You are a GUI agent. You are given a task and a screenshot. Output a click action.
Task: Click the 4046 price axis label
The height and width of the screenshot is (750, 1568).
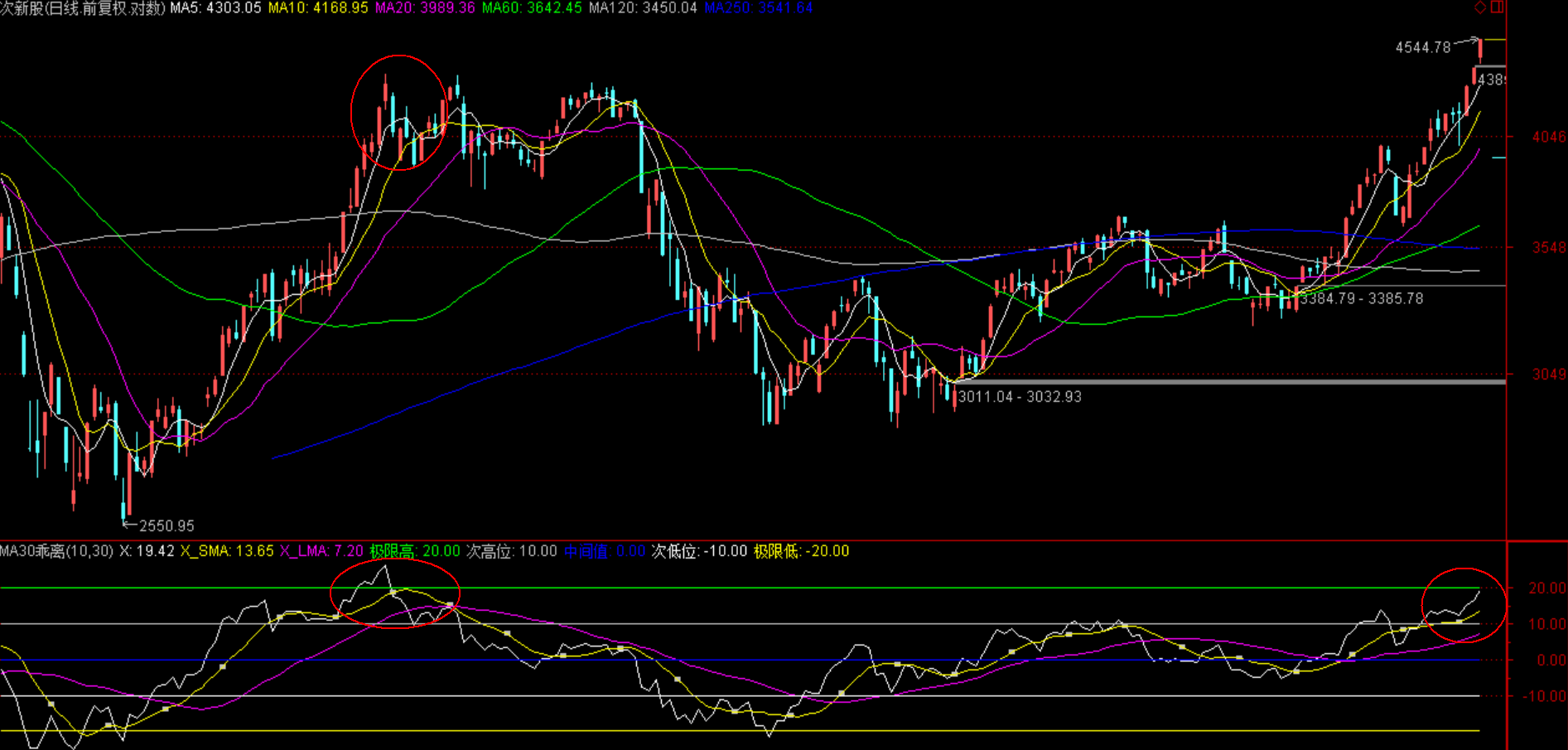click(x=1549, y=137)
